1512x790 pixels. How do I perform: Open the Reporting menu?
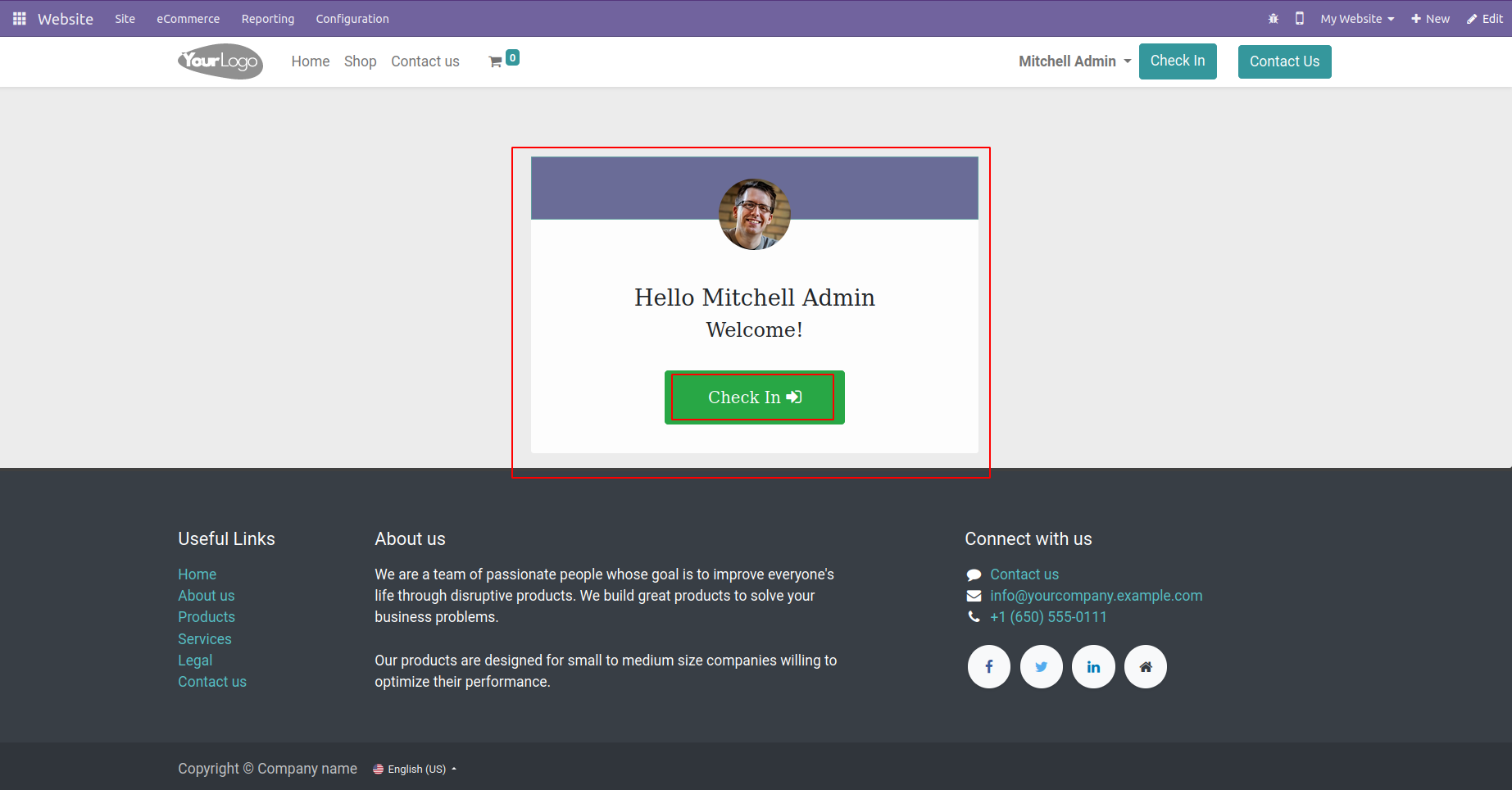(x=268, y=19)
